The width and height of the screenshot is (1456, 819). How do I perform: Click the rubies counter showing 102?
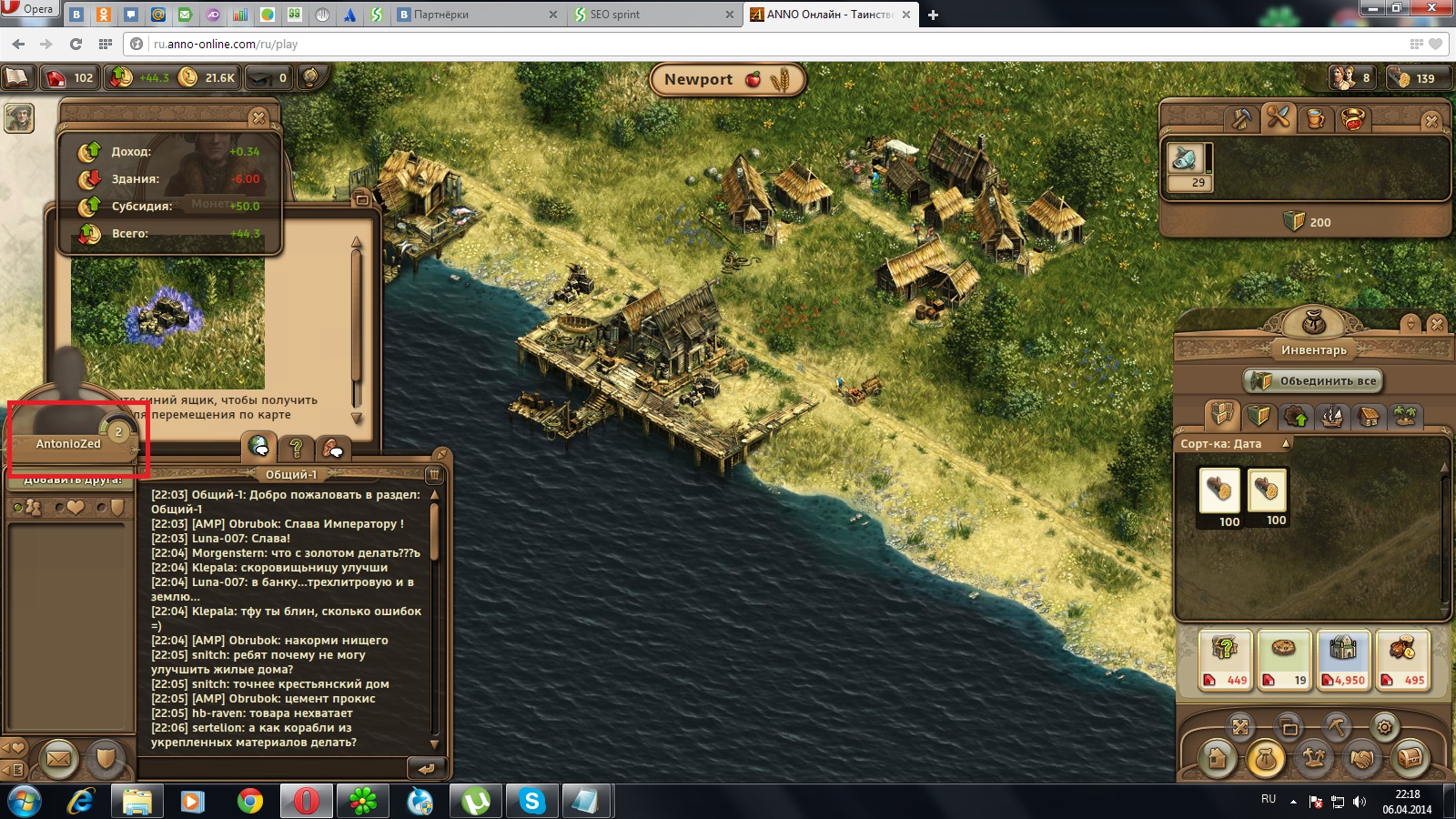pyautogui.click(x=70, y=77)
